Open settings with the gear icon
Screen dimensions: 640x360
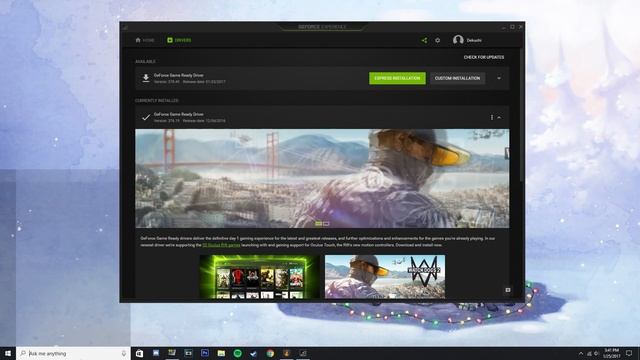click(438, 40)
